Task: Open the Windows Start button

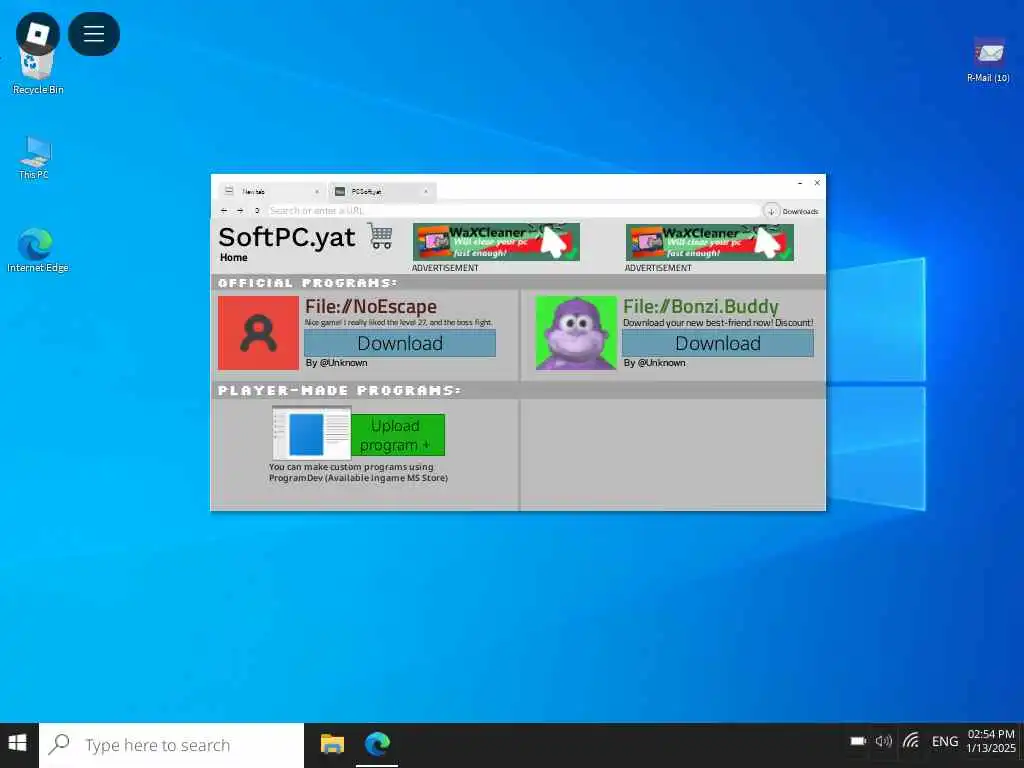Action: point(18,743)
